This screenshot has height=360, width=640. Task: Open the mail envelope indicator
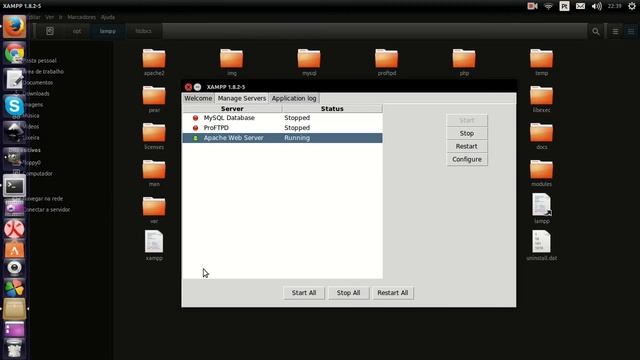tap(580, 6)
